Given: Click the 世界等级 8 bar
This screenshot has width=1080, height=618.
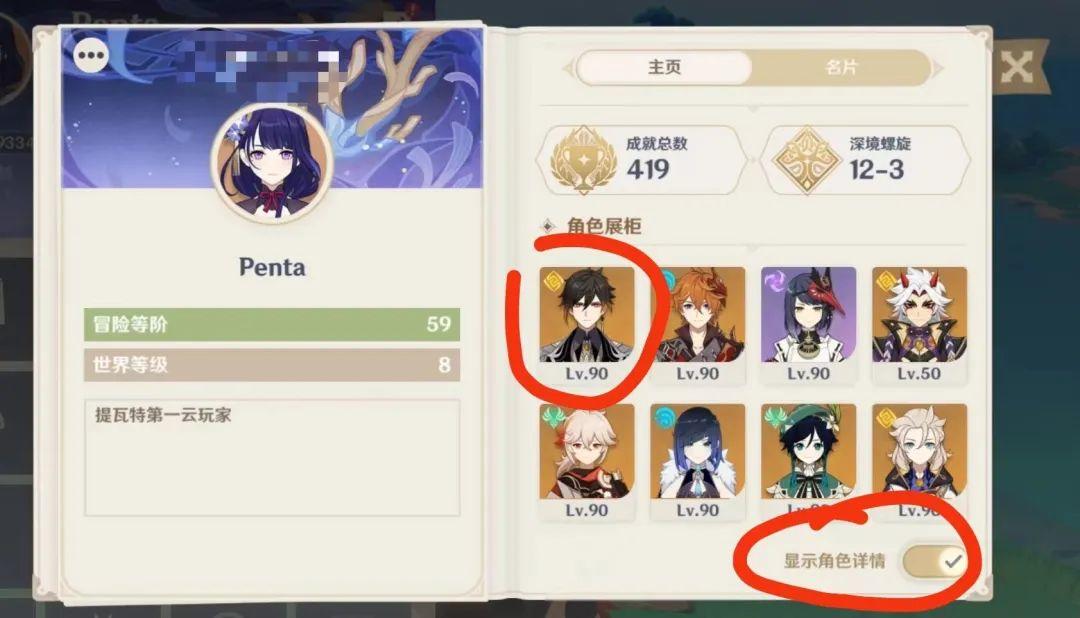Looking at the screenshot, I should coord(272,364).
